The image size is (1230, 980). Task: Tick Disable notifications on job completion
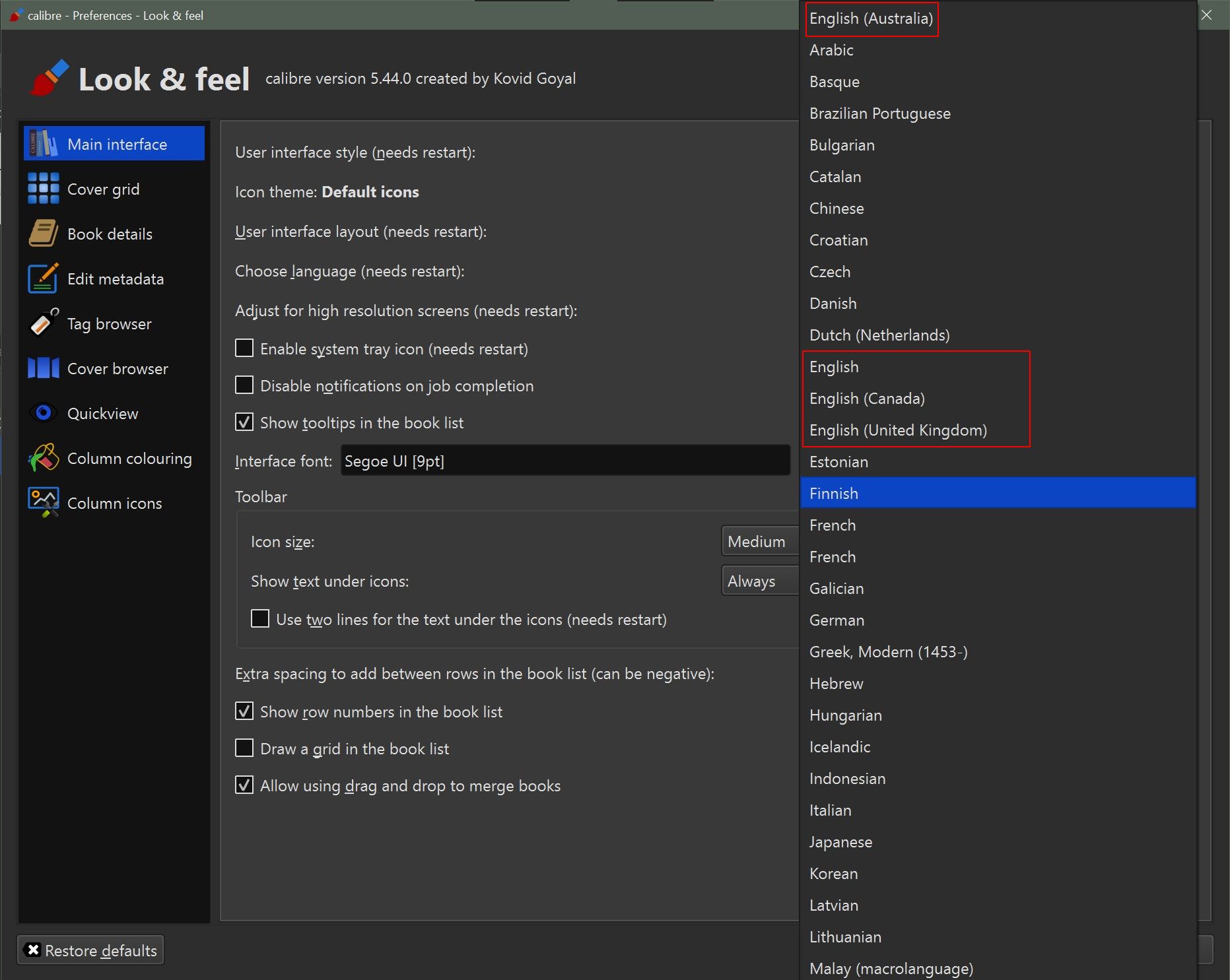point(244,385)
